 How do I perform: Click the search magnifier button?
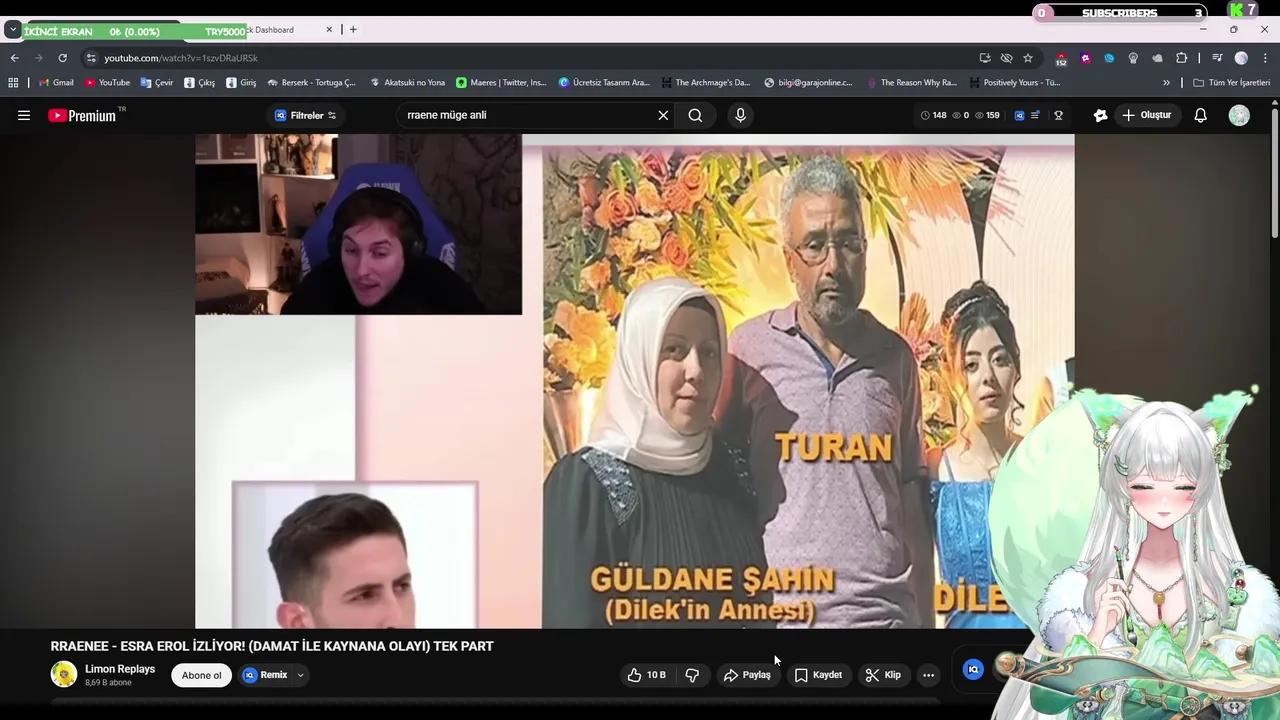point(695,115)
